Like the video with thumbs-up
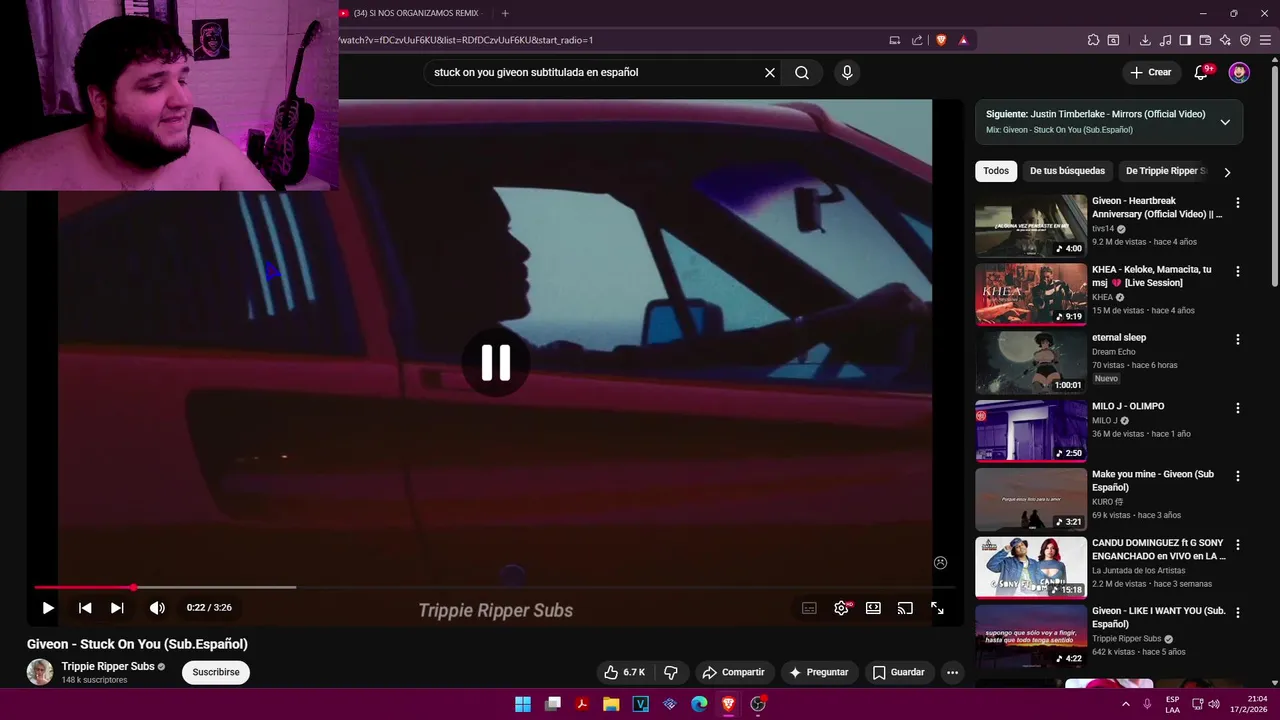1280x720 pixels. (625, 672)
